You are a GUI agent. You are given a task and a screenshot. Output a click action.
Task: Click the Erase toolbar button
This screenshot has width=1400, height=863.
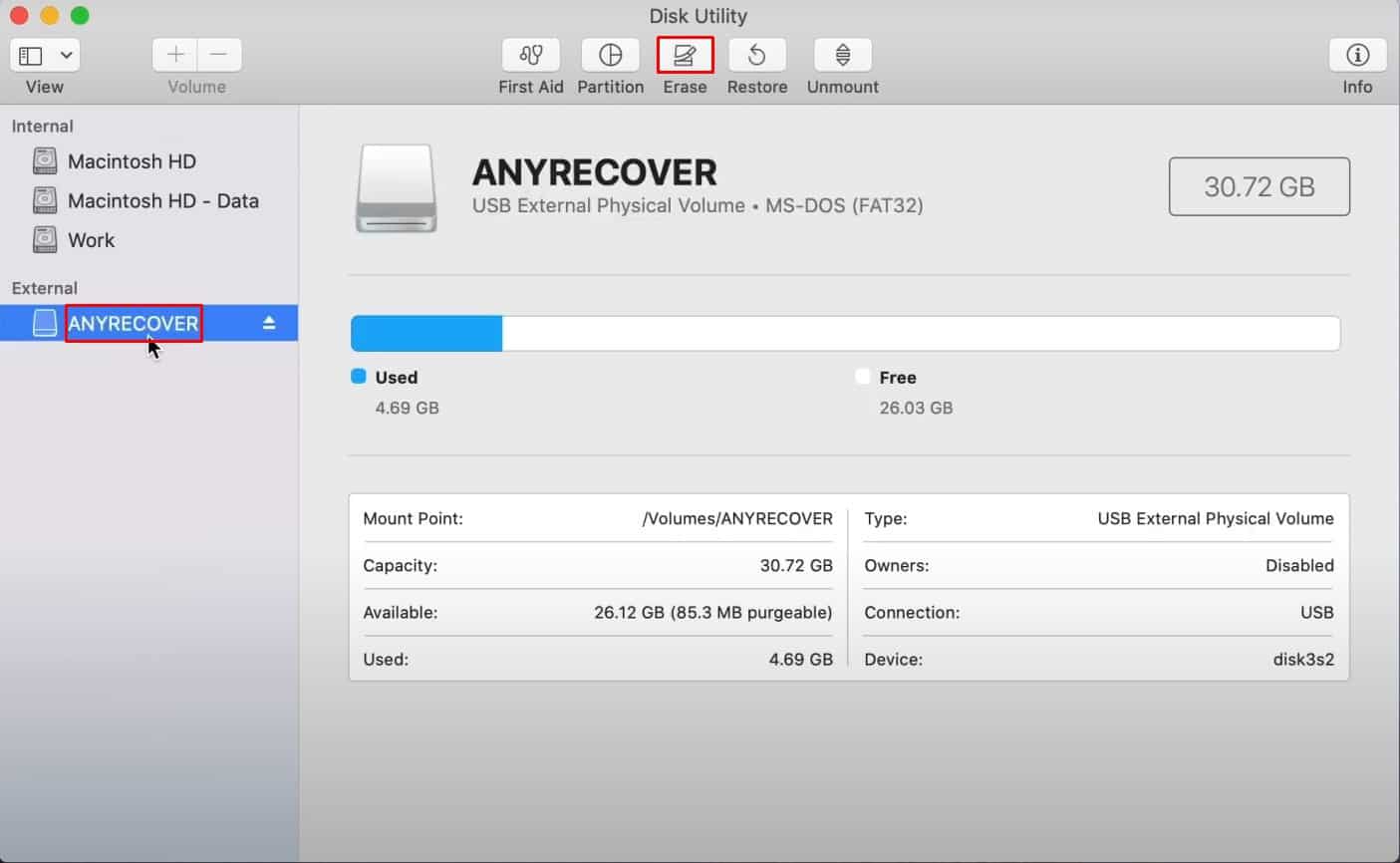(x=686, y=55)
